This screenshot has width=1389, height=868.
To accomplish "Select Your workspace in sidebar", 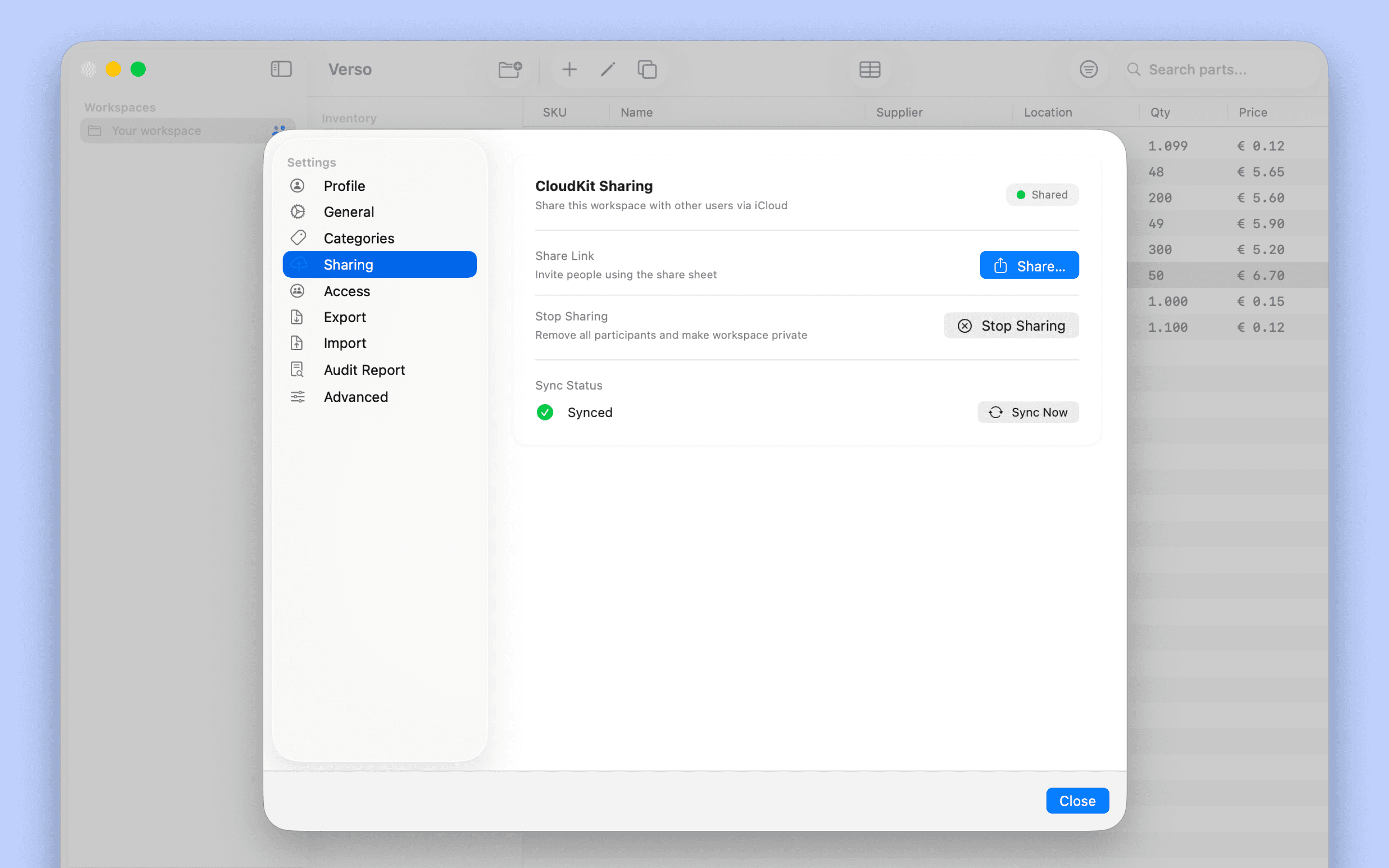I will point(188,131).
